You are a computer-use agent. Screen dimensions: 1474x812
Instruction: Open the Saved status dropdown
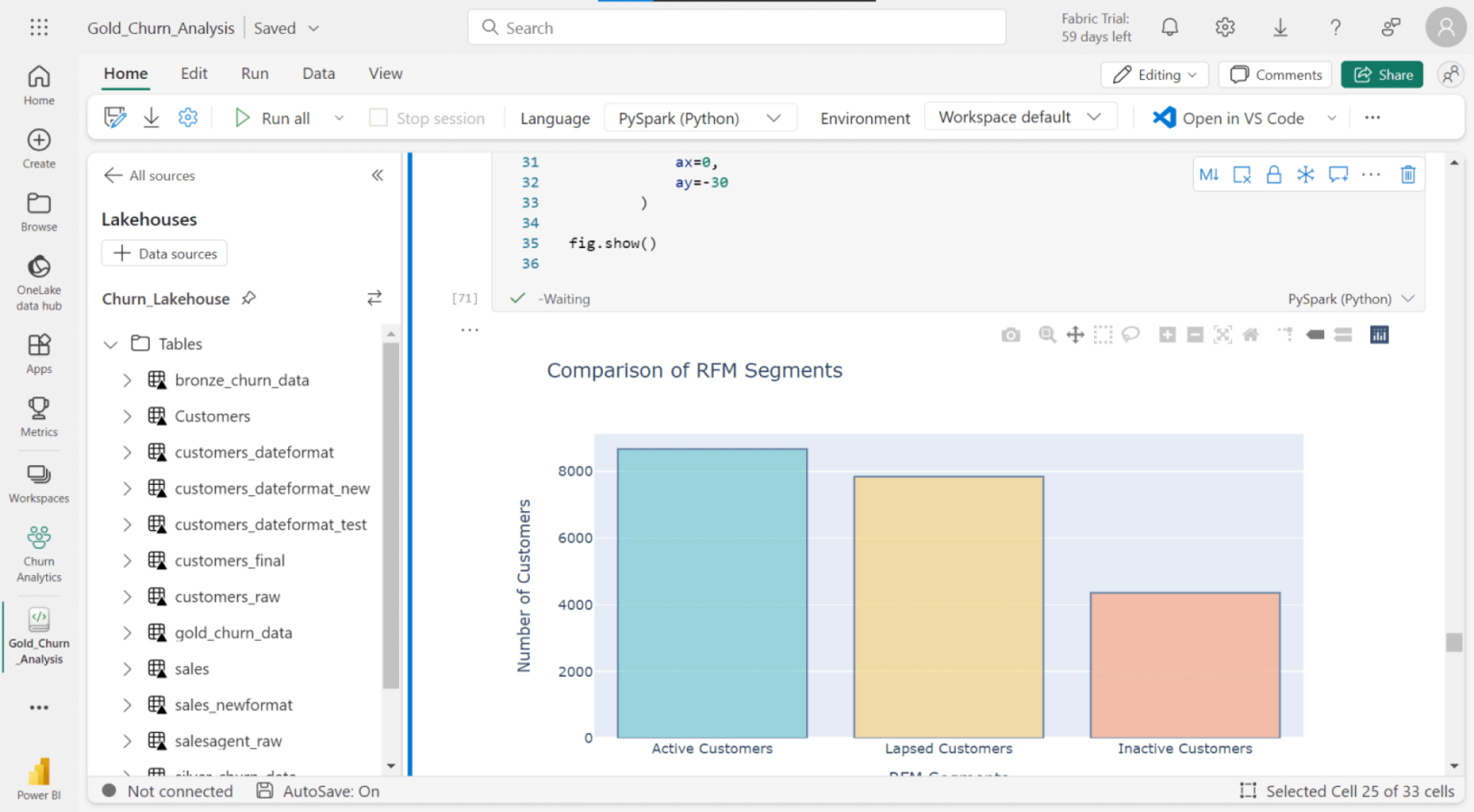pos(286,28)
